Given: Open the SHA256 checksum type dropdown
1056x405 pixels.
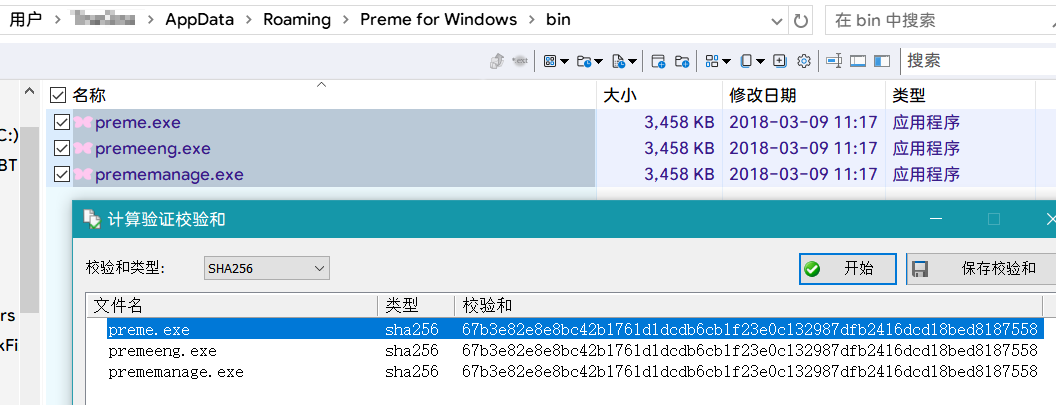Looking at the screenshot, I should tap(265, 268).
